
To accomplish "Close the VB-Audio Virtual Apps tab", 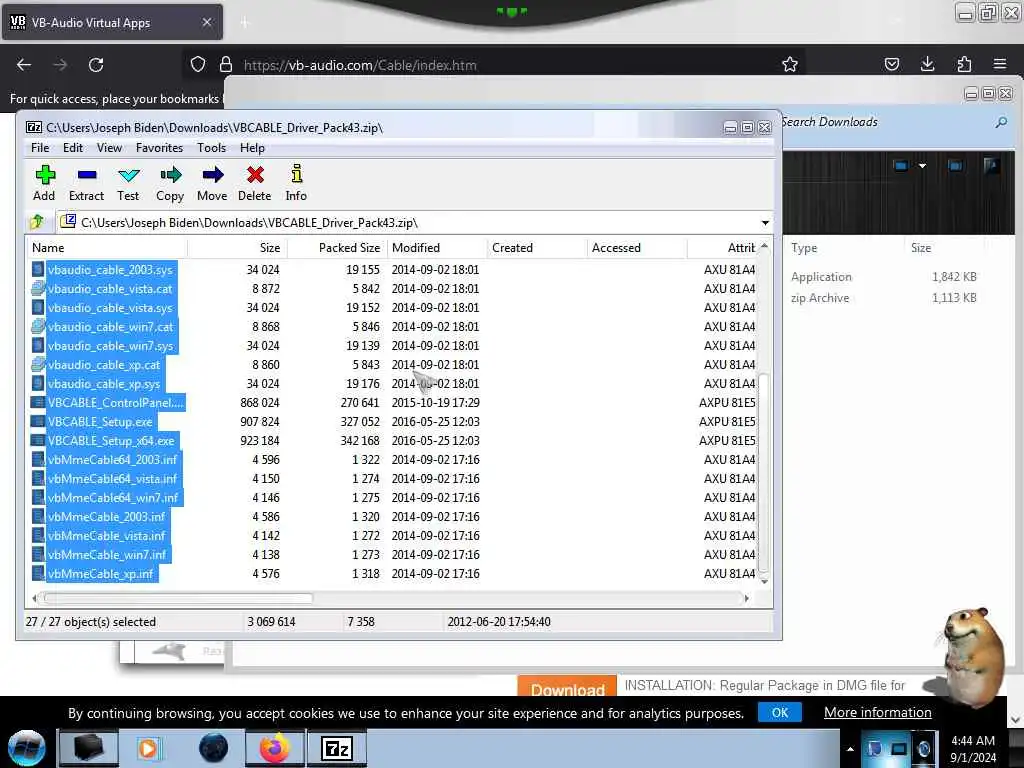I will 206,22.
